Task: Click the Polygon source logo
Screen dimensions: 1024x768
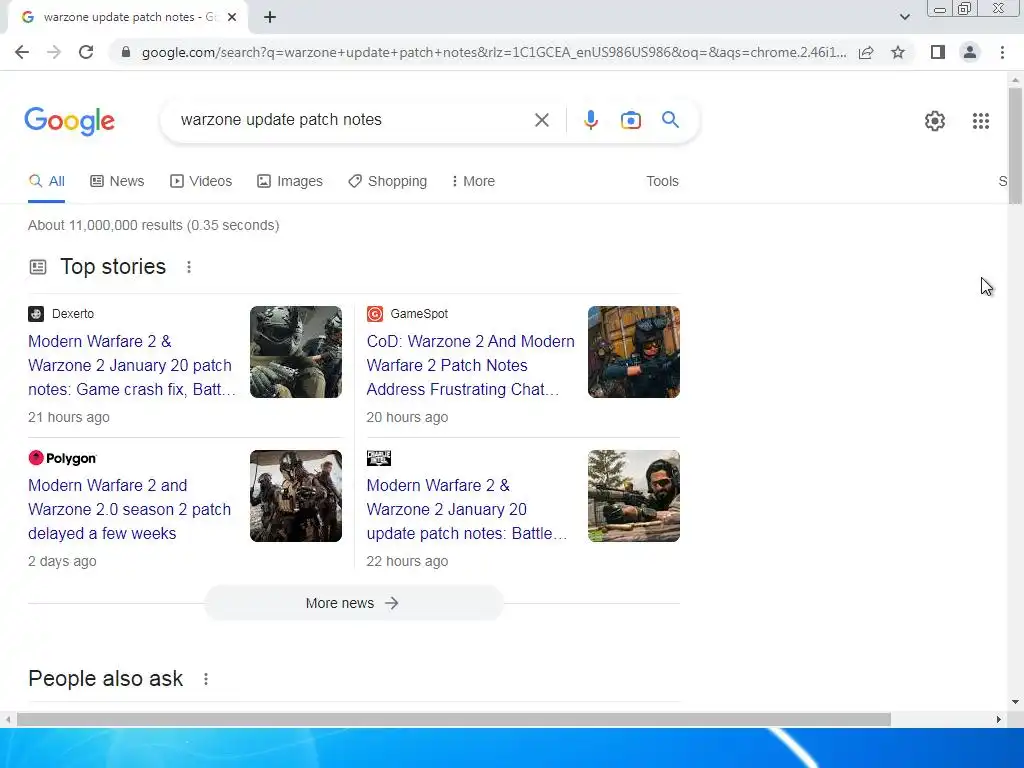Action: pyautogui.click(x=63, y=458)
